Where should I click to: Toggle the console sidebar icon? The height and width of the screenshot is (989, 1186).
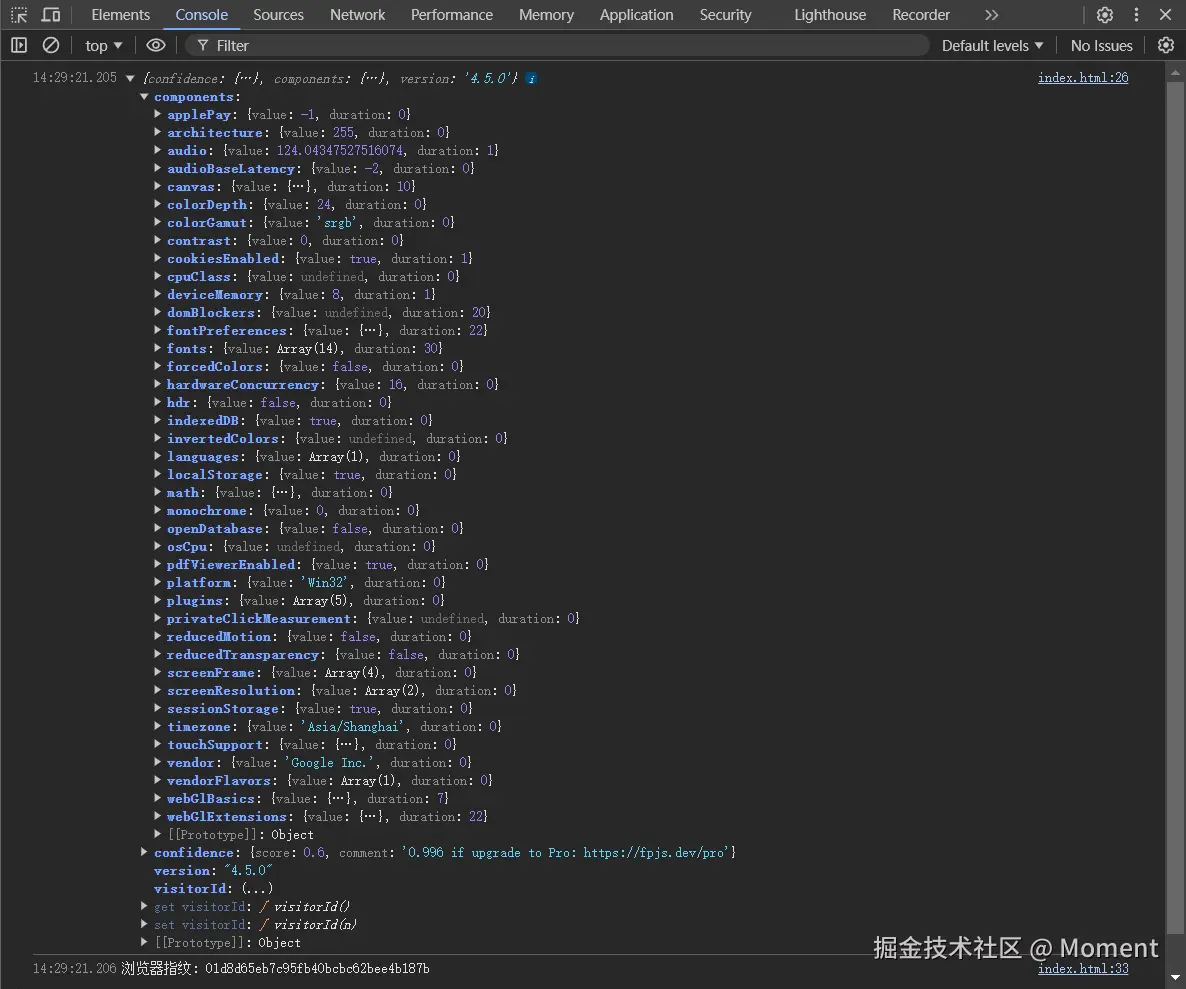19,45
